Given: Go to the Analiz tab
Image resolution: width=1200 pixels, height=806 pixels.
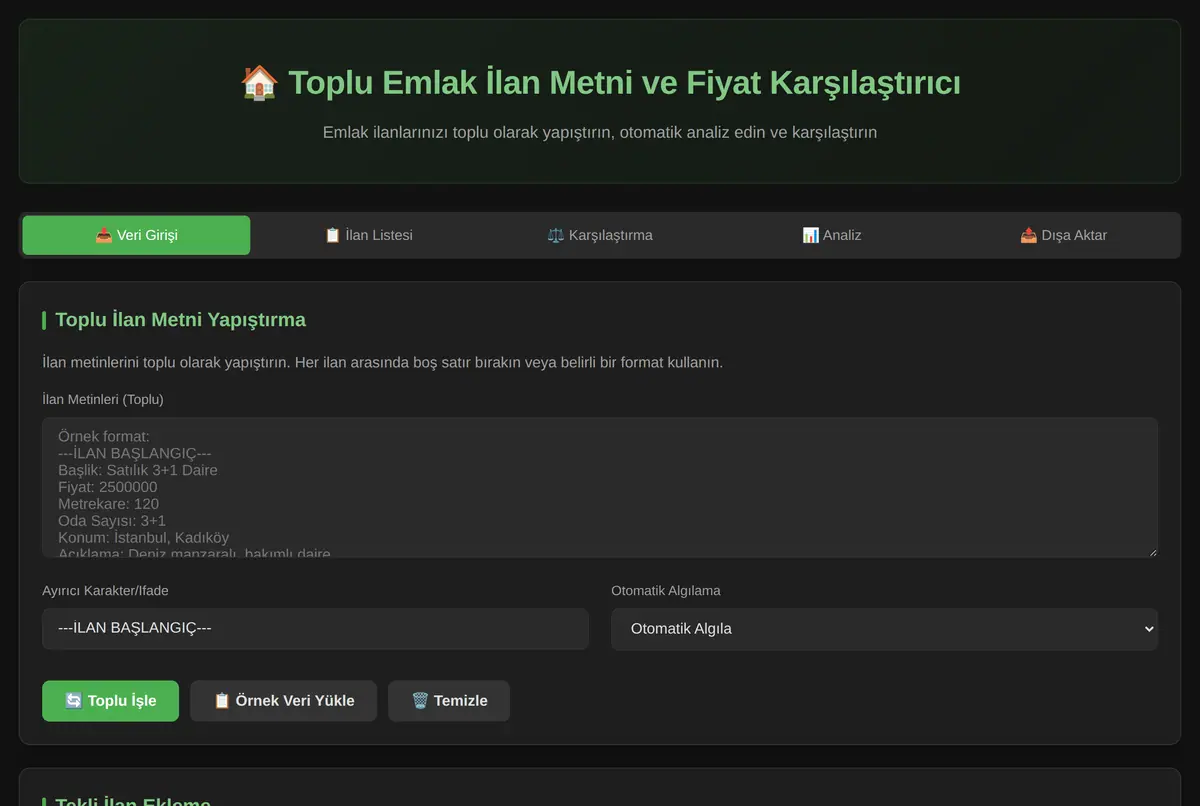Looking at the screenshot, I should (x=831, y=235).
